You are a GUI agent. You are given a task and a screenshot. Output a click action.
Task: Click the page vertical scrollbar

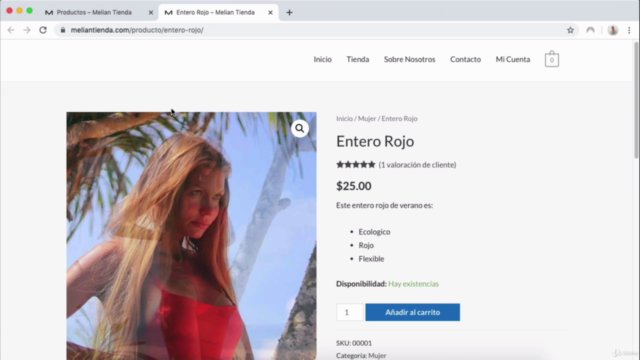point(636,100)
